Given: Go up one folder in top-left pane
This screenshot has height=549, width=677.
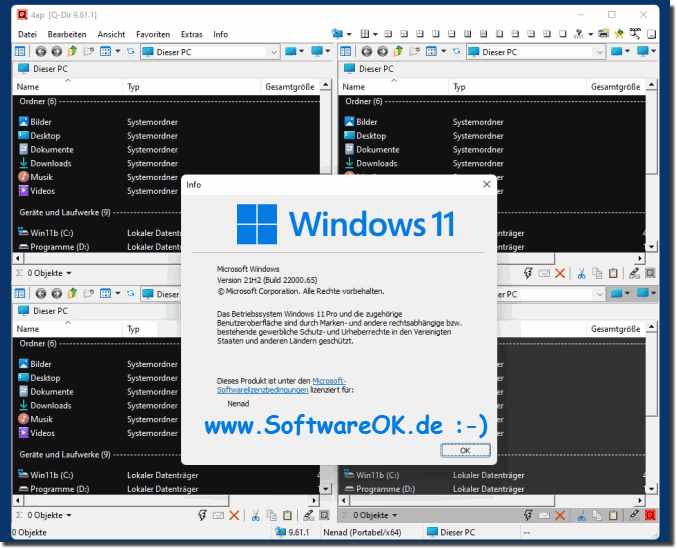Looking at the screenshot, I should [72, 52].
